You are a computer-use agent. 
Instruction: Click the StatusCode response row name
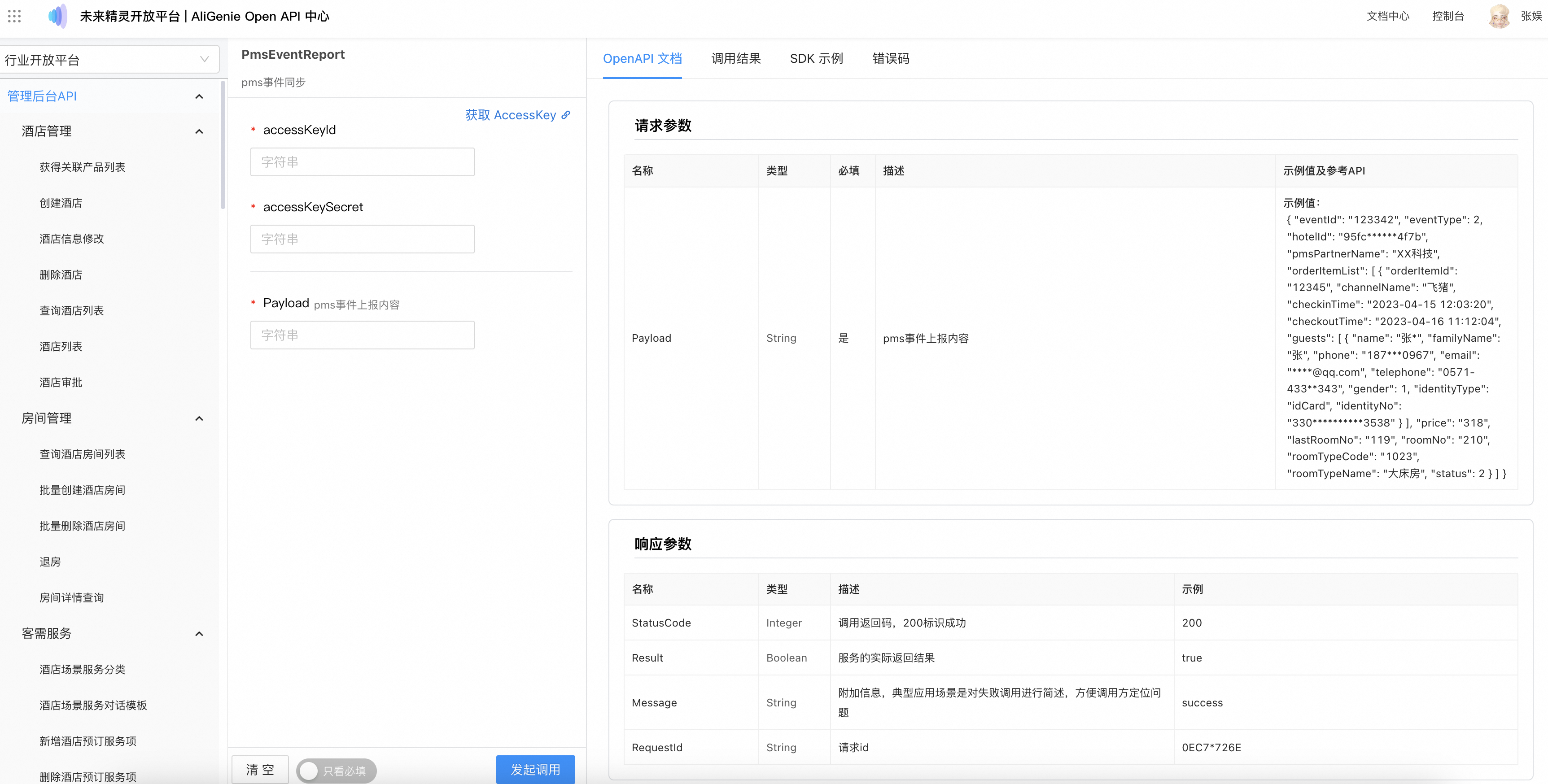pyautogui.click(x=661, y=623)
